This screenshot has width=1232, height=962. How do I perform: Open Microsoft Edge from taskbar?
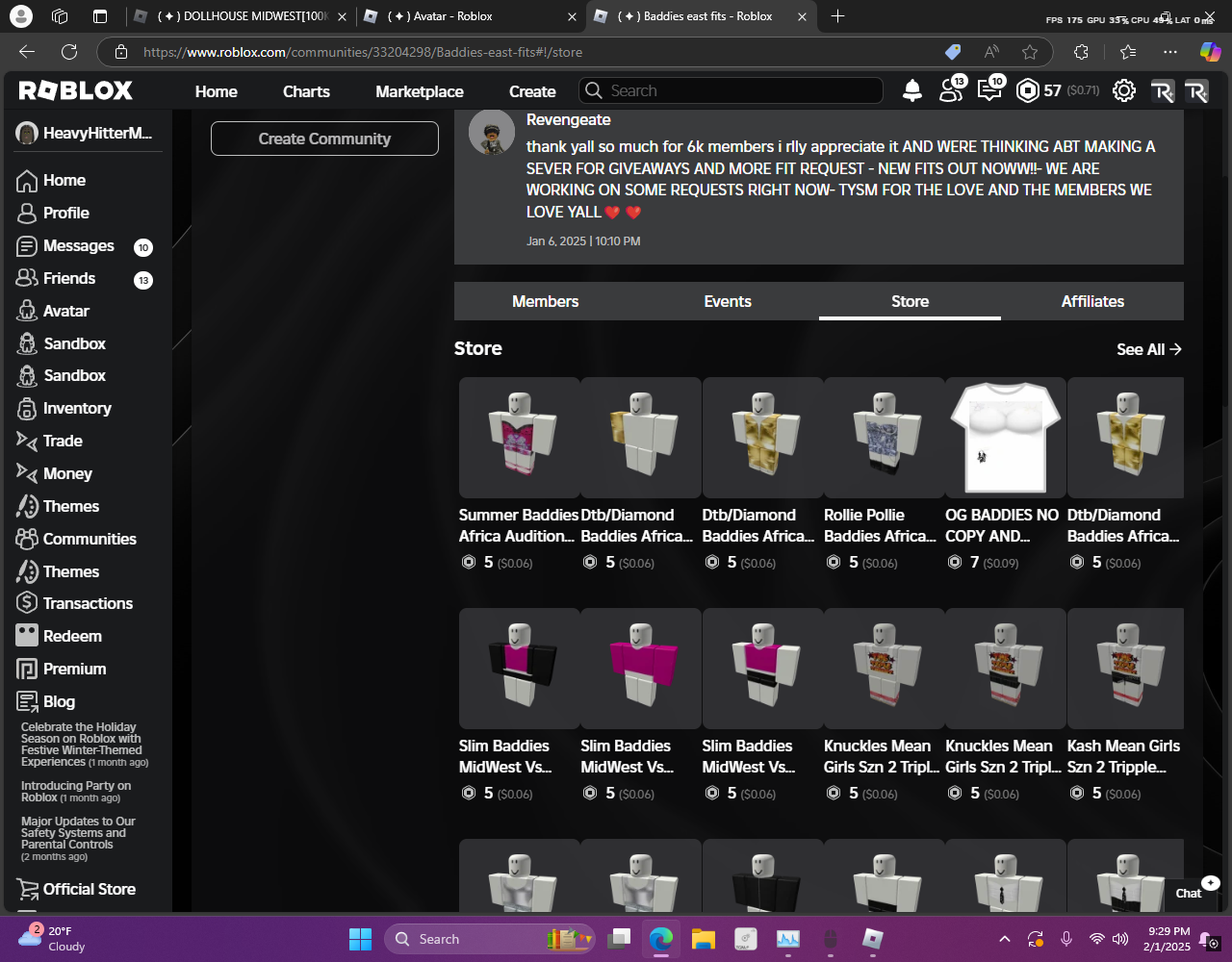(x=661, y=939)
